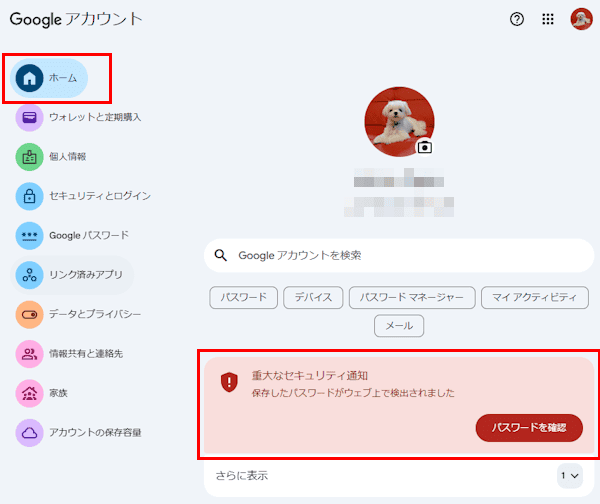
Task: Click the search magnifier icon
Action: (220, 255)
